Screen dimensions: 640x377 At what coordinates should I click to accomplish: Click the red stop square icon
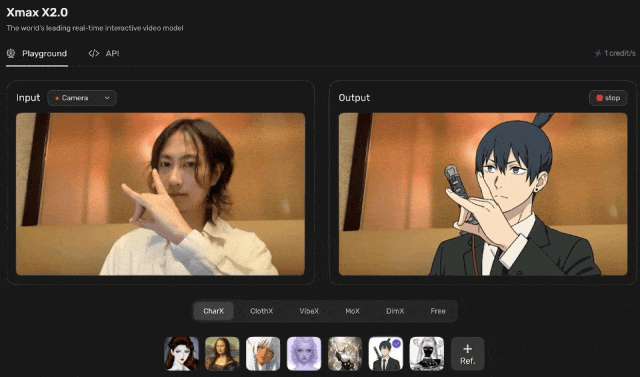point(600,98)
